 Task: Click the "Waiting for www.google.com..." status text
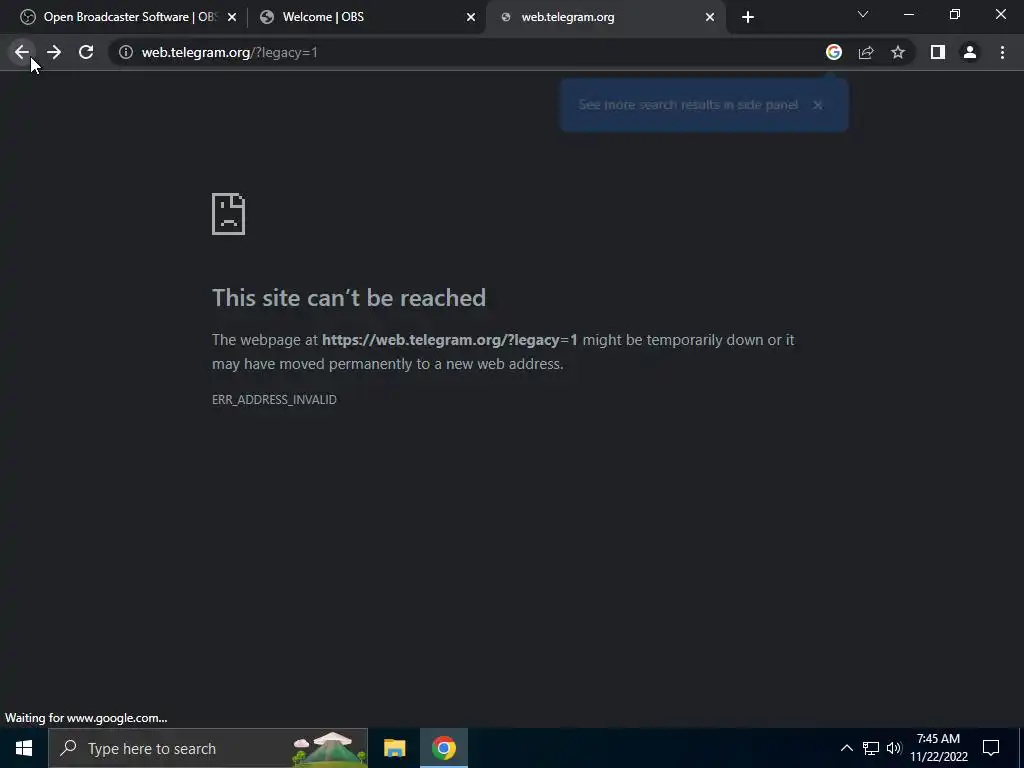86,718
